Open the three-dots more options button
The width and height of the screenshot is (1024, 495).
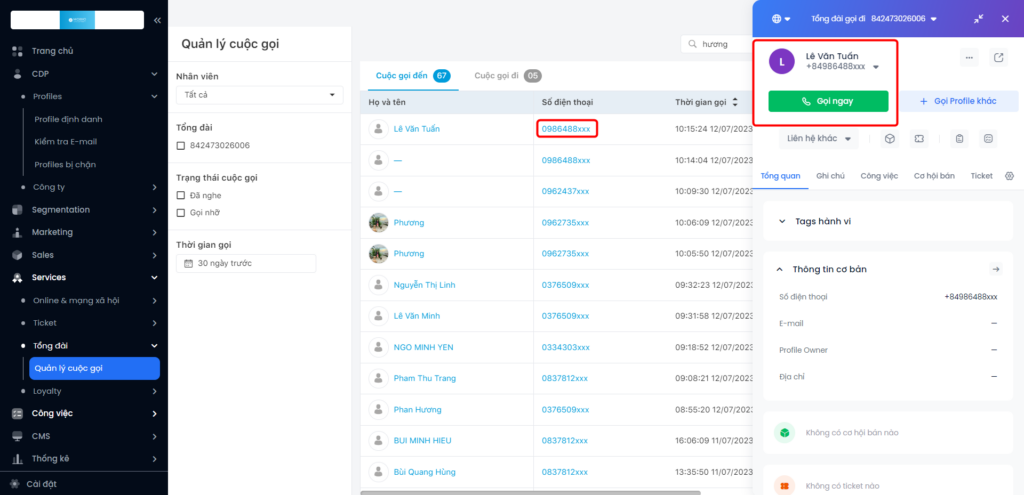coord(968,58)
